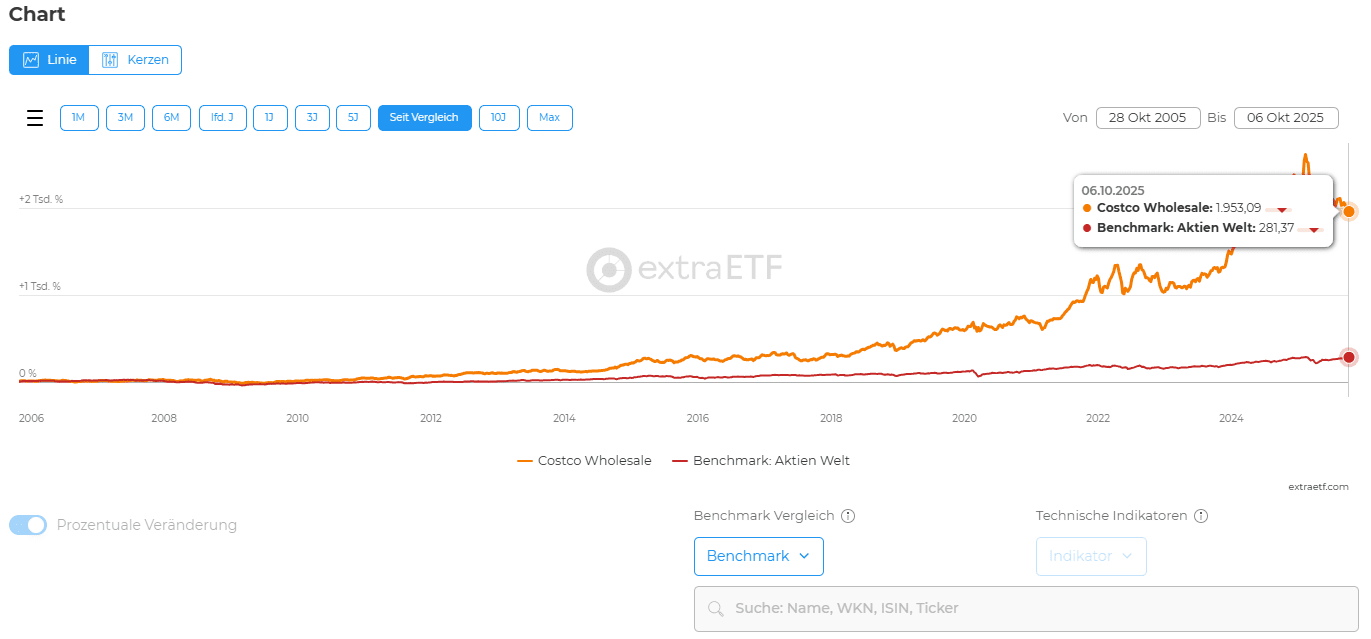Image resolution: width=1371 pixels, height=639 pixels.
Task: Hide the Benchmark: Aktien Welt series via the legend
Action: coord(760,461)
